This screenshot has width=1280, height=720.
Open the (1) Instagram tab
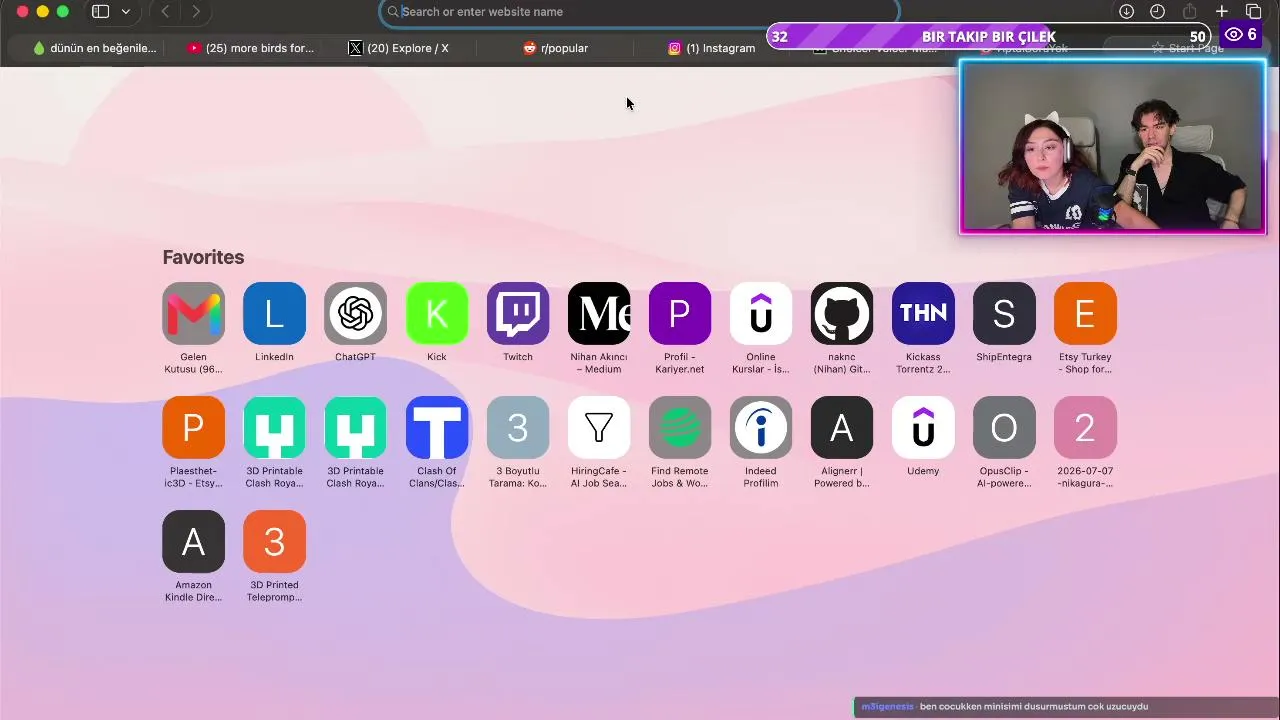pos(712,48)
